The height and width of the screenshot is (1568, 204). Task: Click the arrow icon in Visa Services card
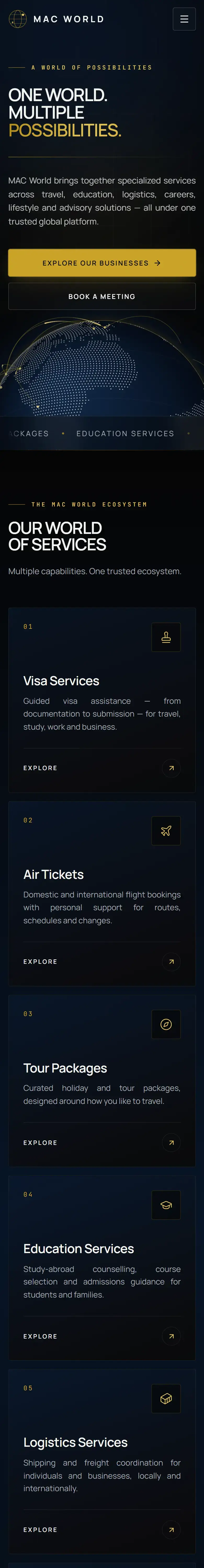[171, 768]
